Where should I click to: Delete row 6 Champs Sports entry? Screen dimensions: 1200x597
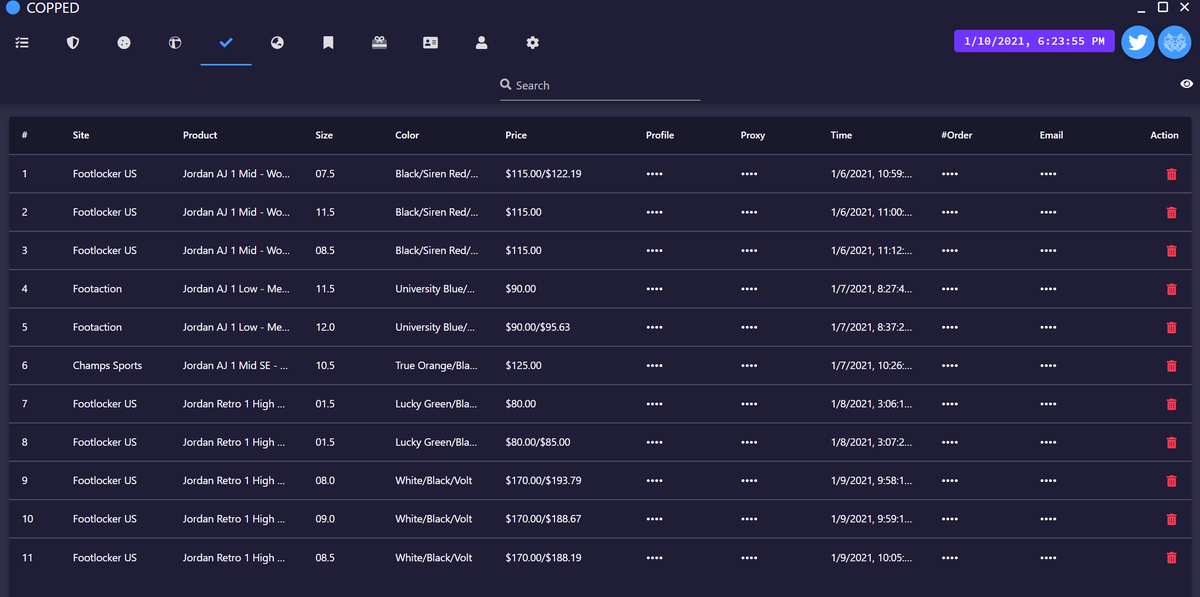click(1171, 366)
